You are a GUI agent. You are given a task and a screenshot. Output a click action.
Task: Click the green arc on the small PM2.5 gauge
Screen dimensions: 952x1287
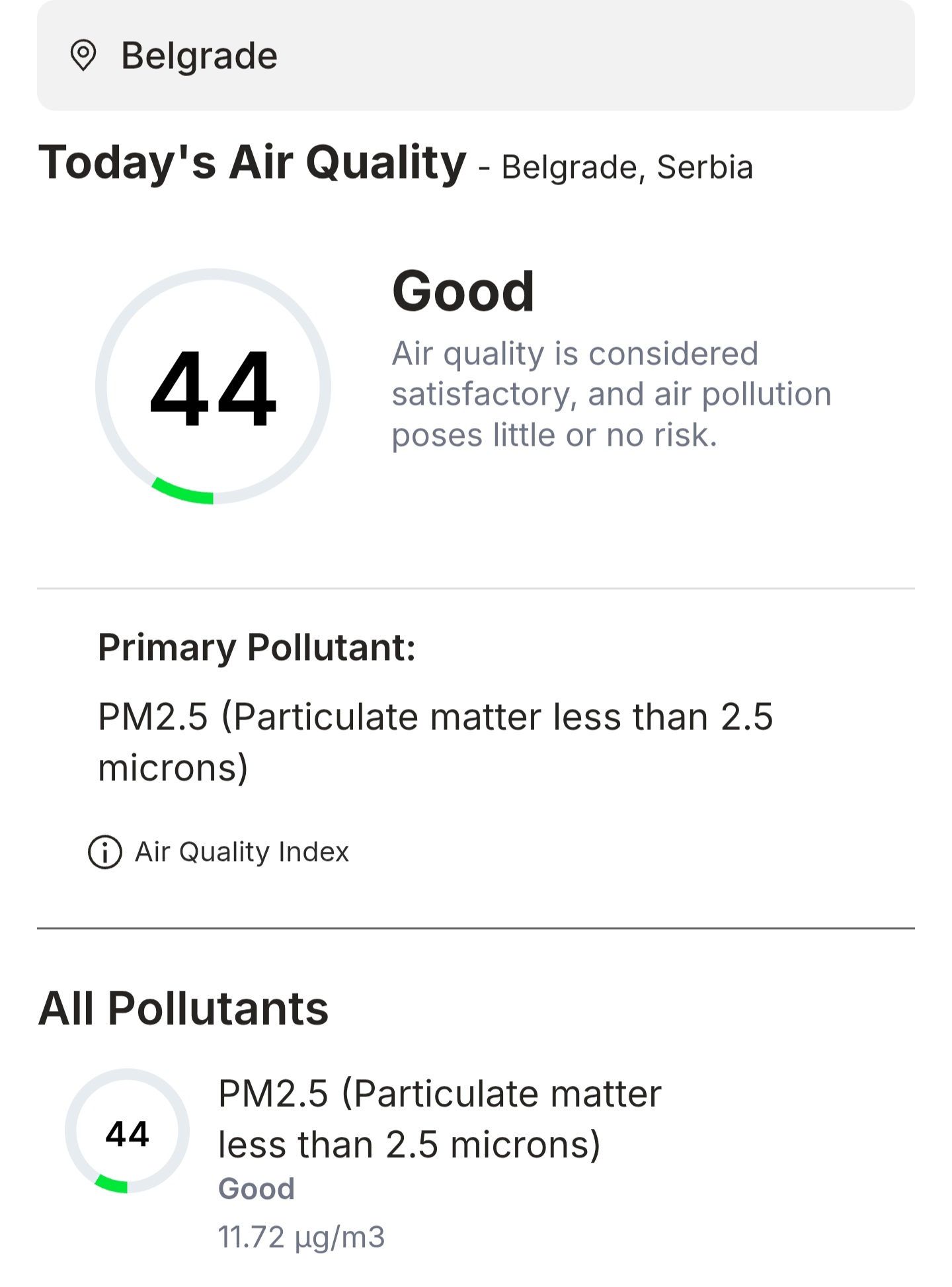click(x=111, y=1184)
